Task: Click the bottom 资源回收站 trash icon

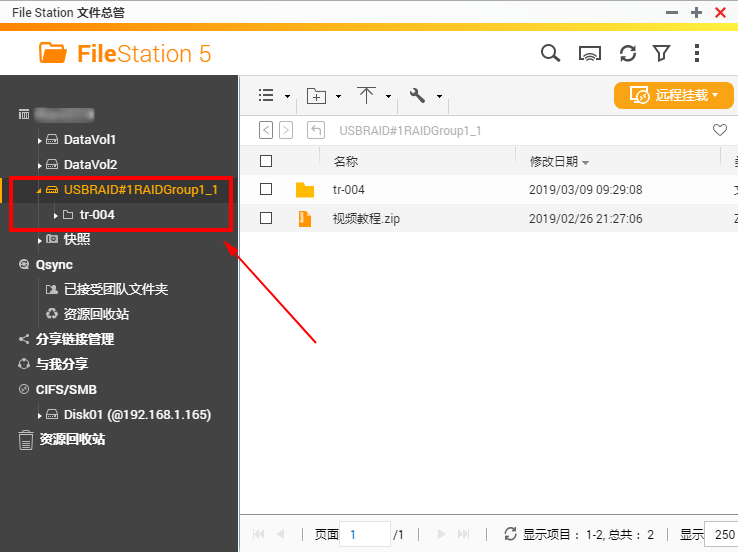Action: pyautogui.click(x=25, y=440)
